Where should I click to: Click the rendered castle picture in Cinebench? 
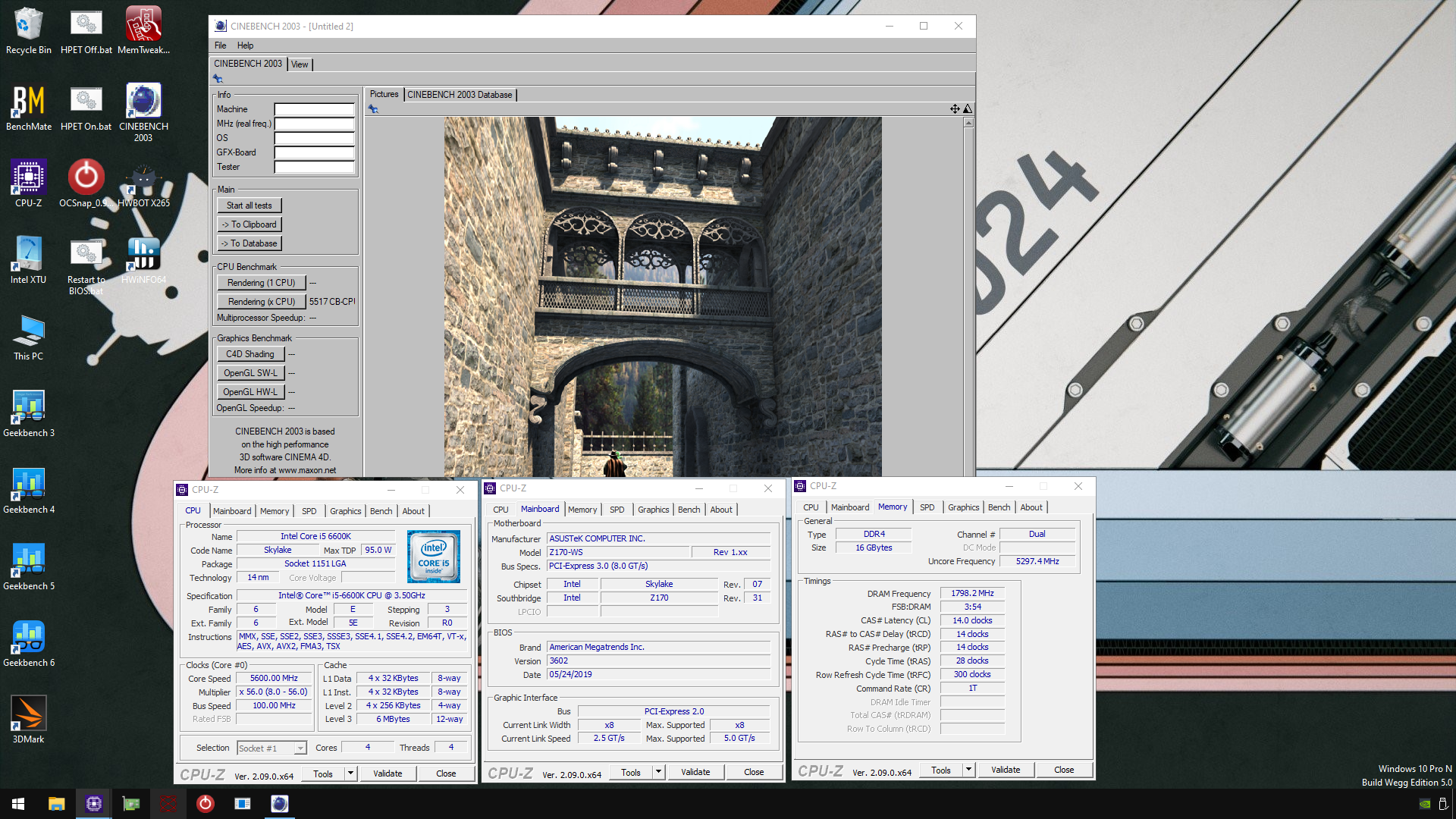(663, 297)
